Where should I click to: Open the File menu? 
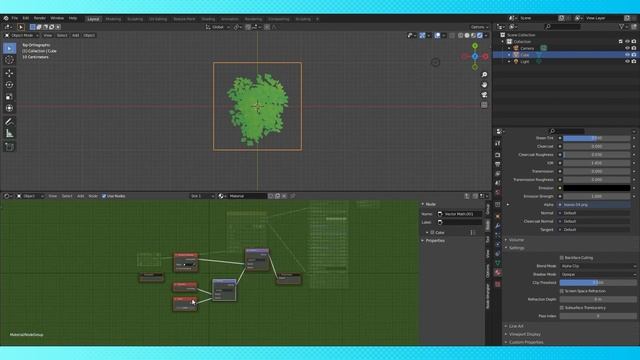(15, 18)
